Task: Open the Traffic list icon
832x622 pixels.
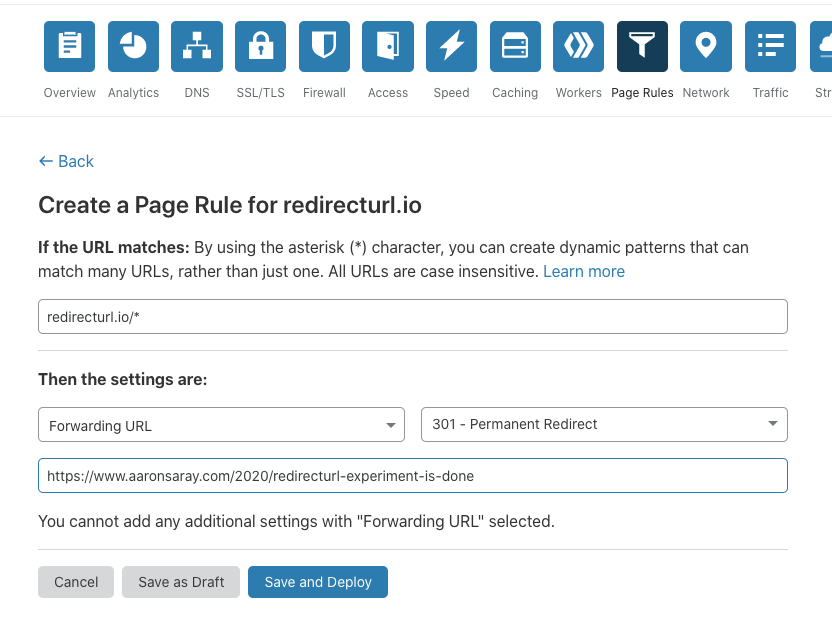Action: 770,46
